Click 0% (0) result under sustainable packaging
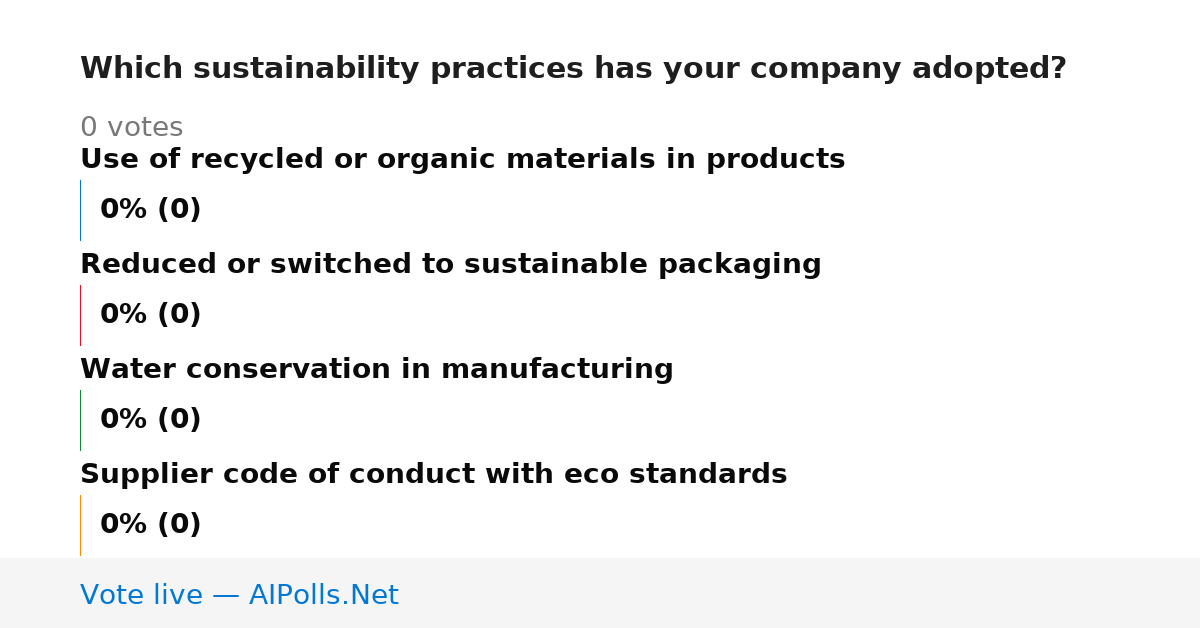 tap(150, 315)
